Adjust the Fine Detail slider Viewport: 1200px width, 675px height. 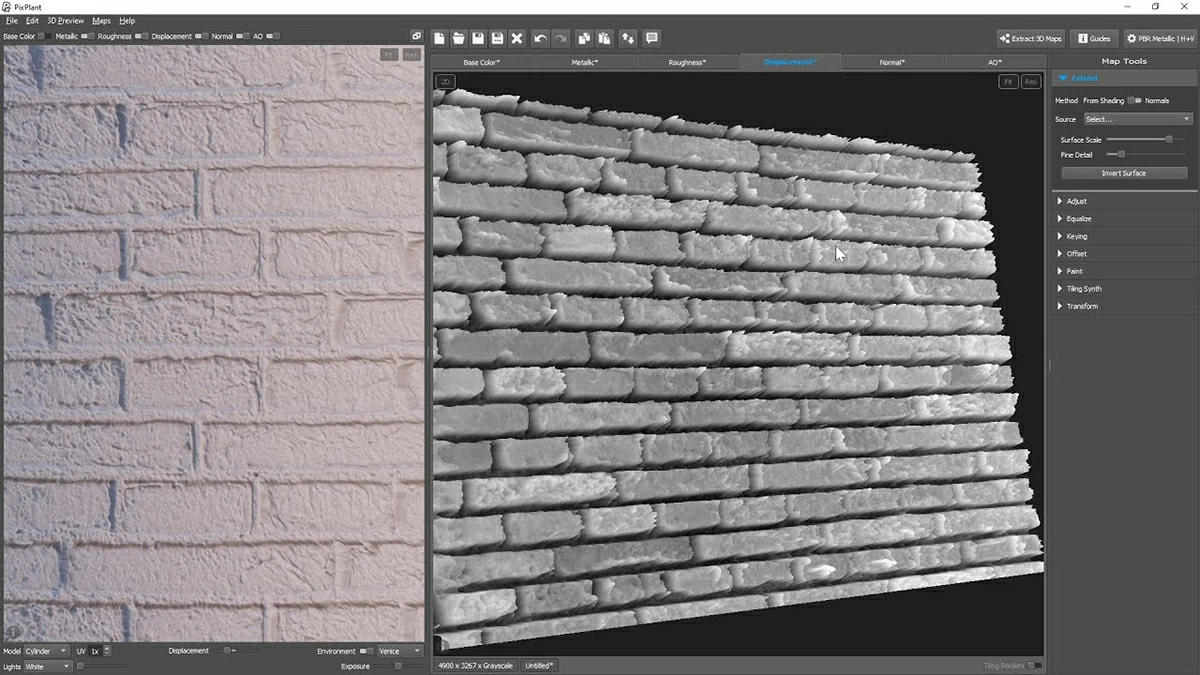point(1148,154)
